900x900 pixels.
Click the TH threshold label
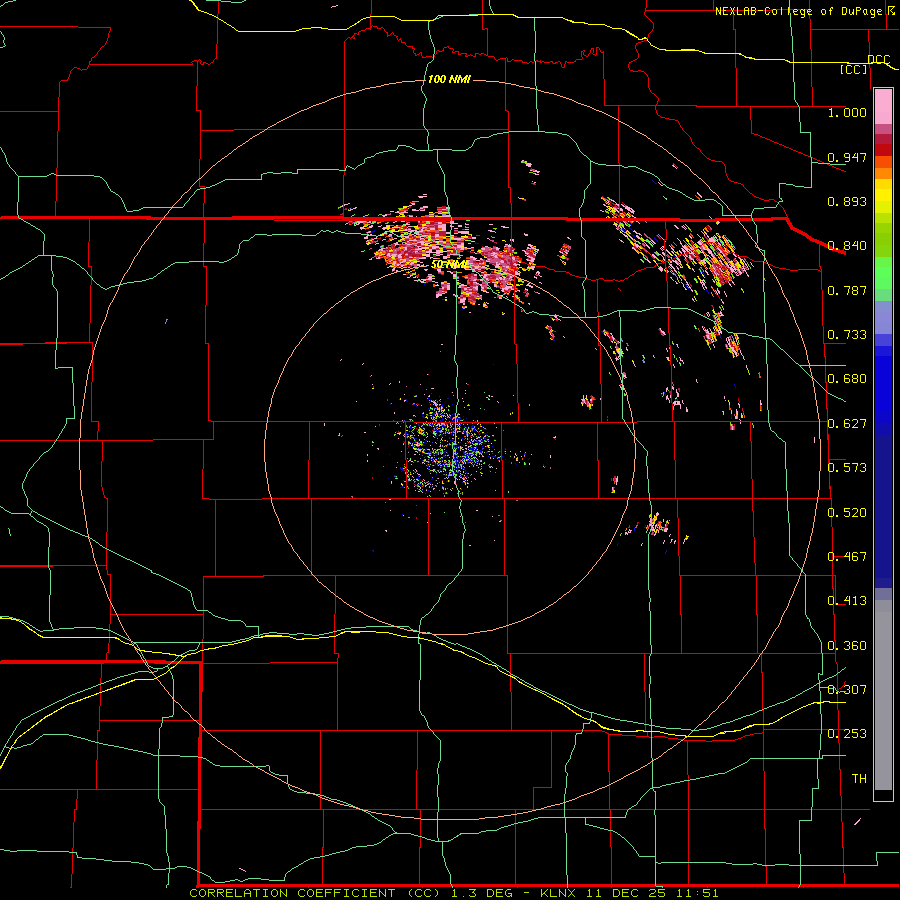(859, 778)
